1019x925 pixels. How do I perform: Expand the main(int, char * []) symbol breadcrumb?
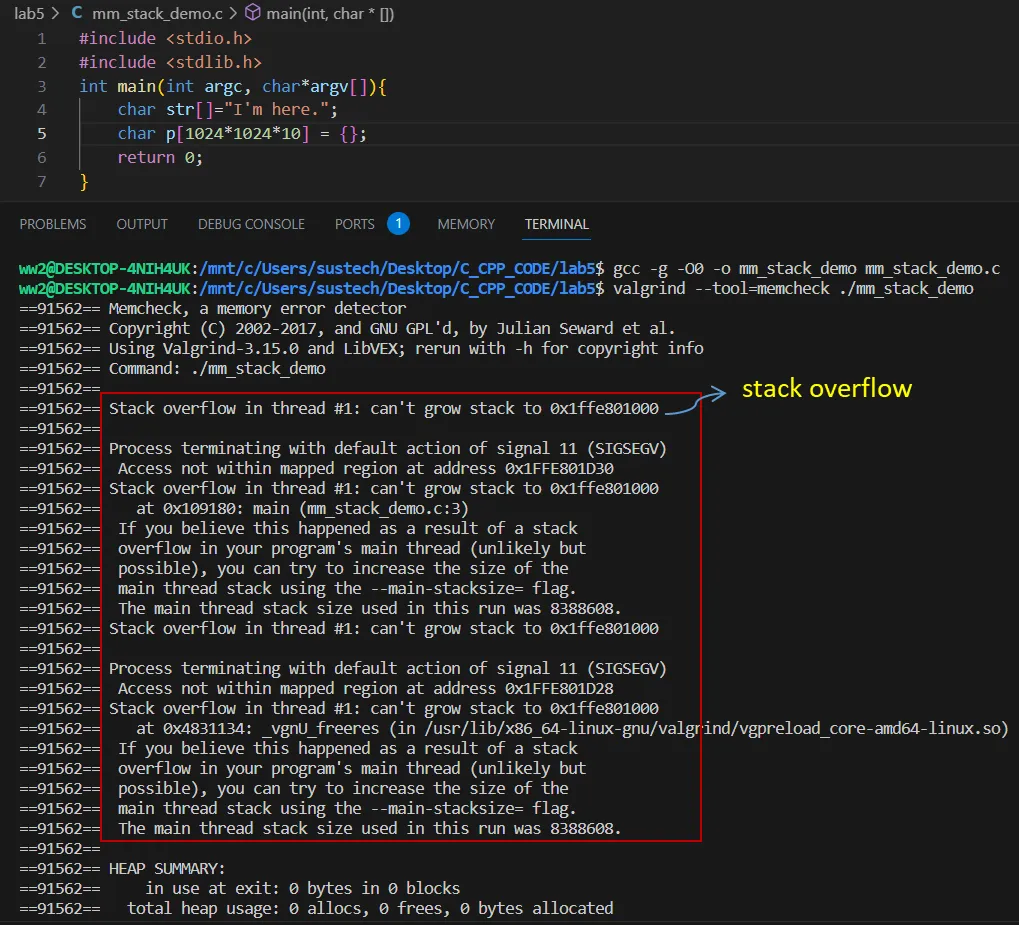[332, 13]
